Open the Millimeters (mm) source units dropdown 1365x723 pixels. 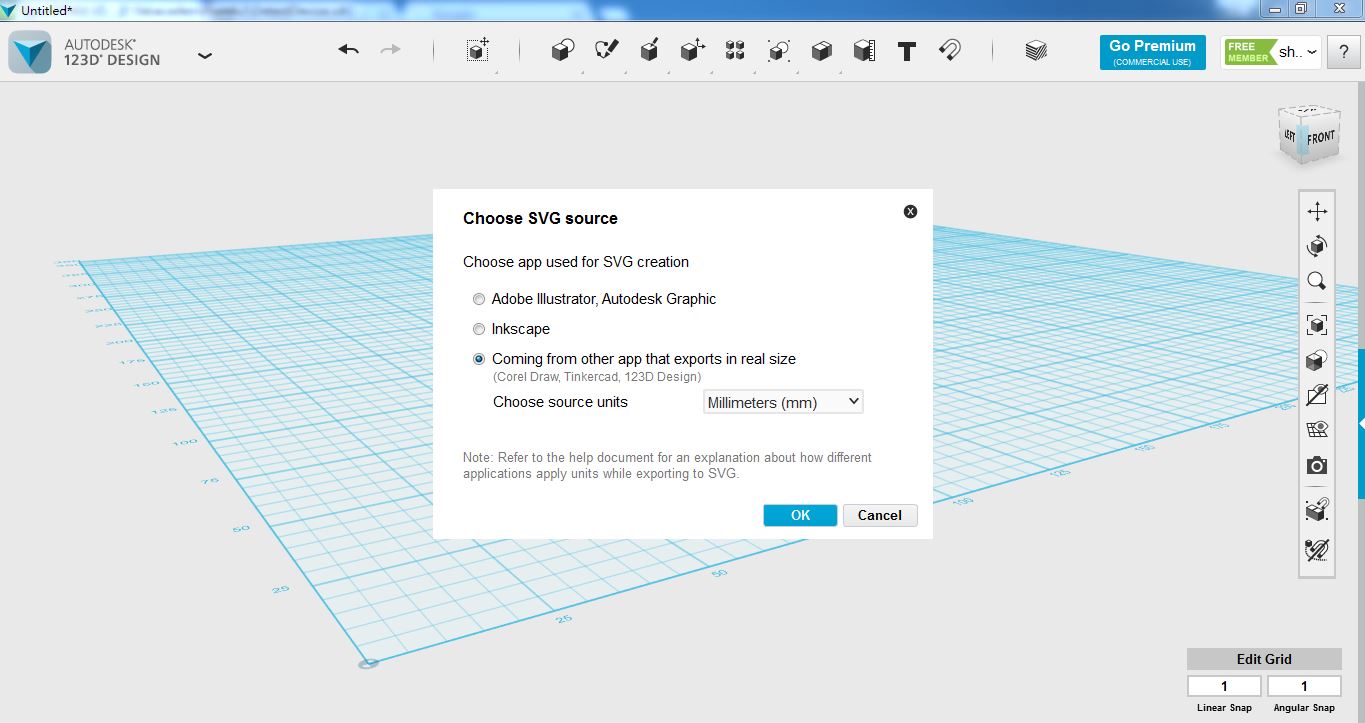coord(783,402)
